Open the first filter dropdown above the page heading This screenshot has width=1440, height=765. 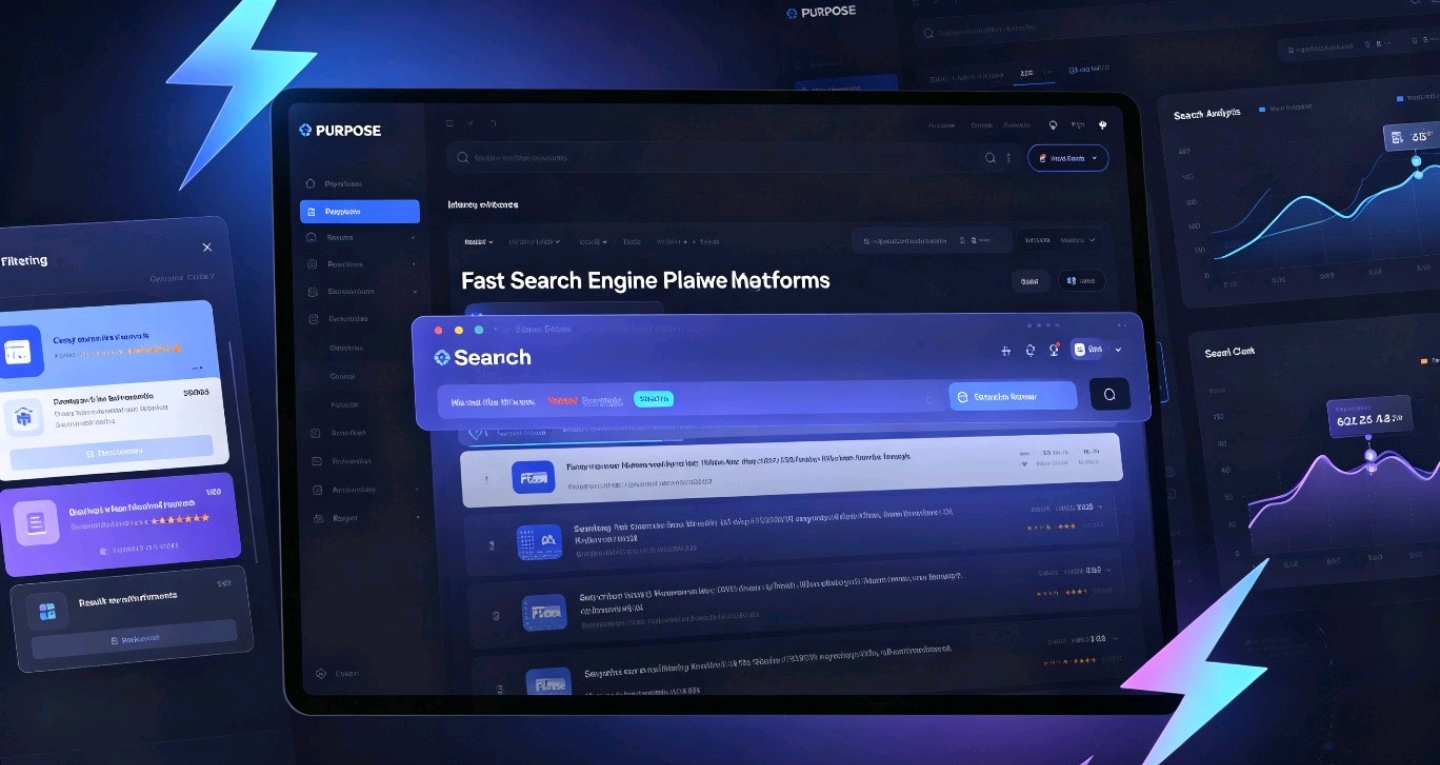(478, 242)
